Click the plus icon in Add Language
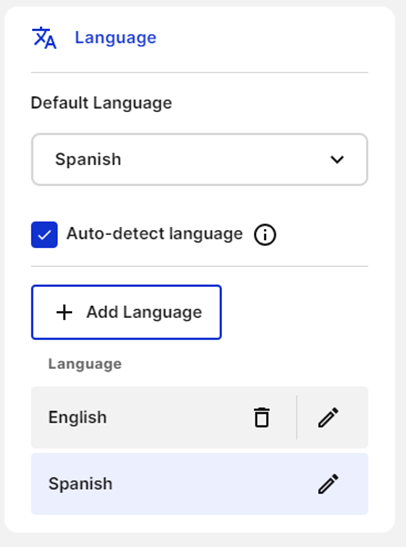 [64, 312]
